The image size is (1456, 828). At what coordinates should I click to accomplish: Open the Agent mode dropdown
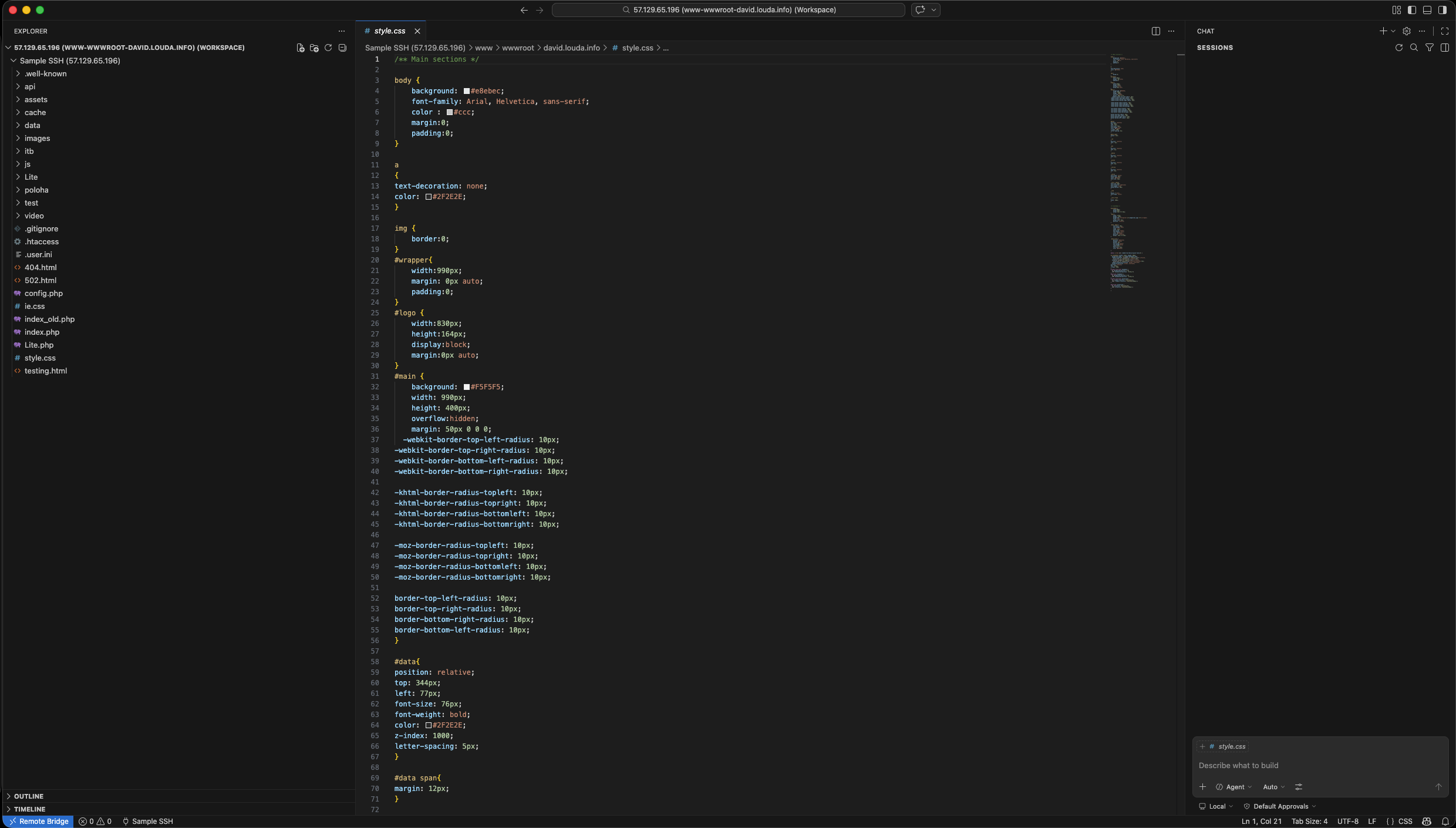1234,787
